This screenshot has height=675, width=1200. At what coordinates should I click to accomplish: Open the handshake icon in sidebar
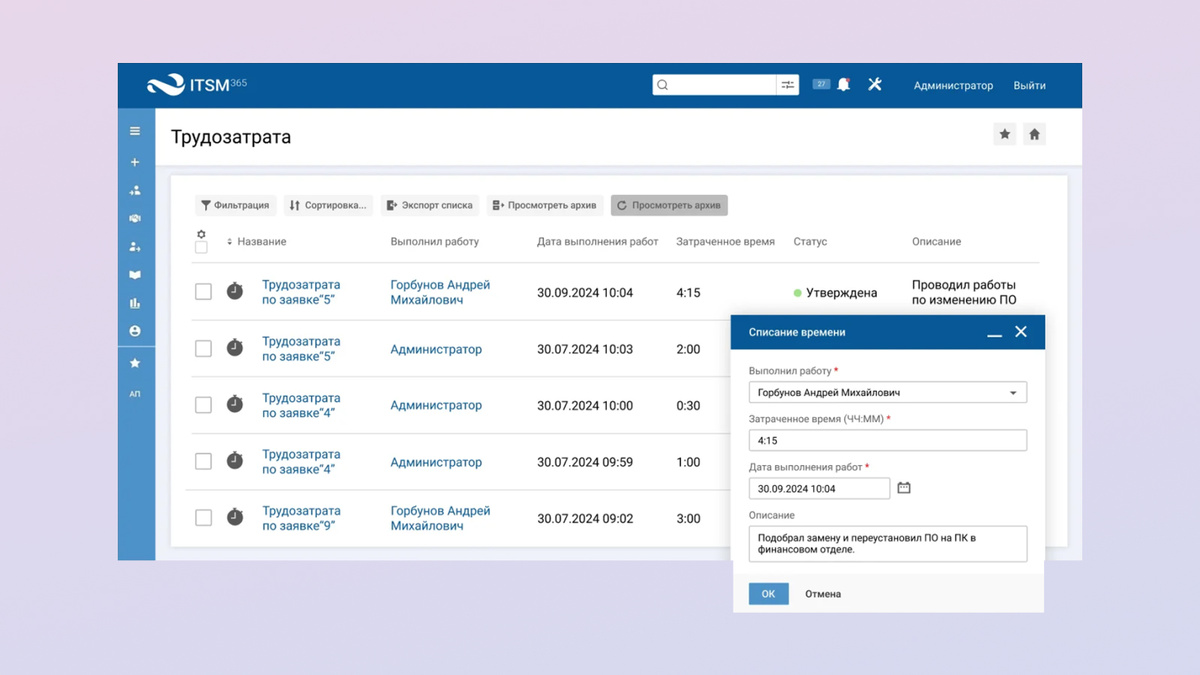coord(135,218)
